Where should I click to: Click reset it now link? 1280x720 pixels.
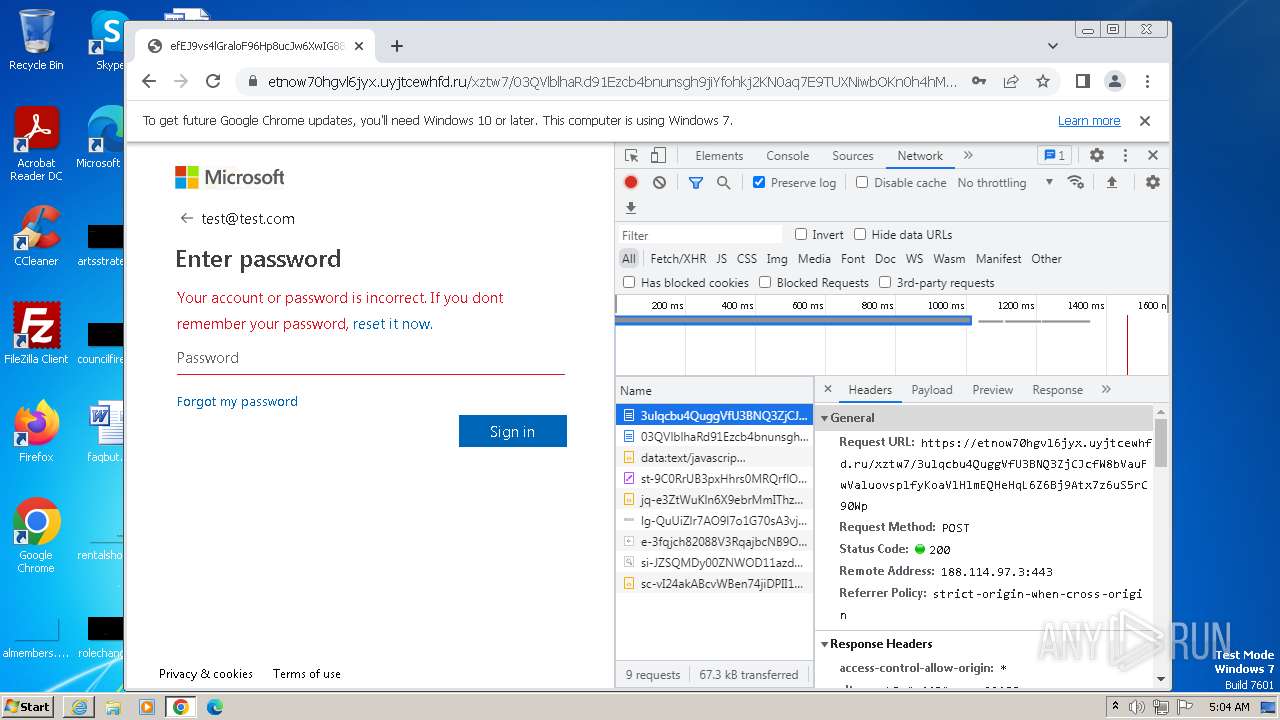point(392,324)
